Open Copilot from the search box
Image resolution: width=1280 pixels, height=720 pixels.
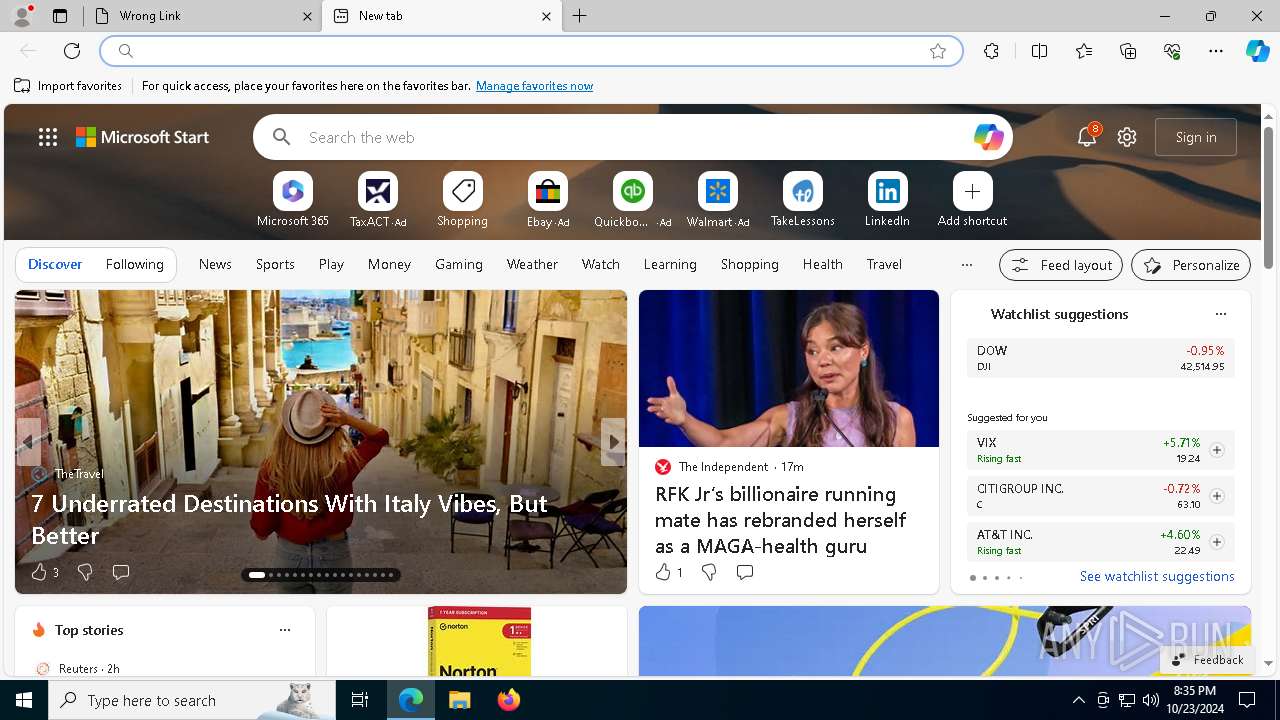(x=988, y=137)
